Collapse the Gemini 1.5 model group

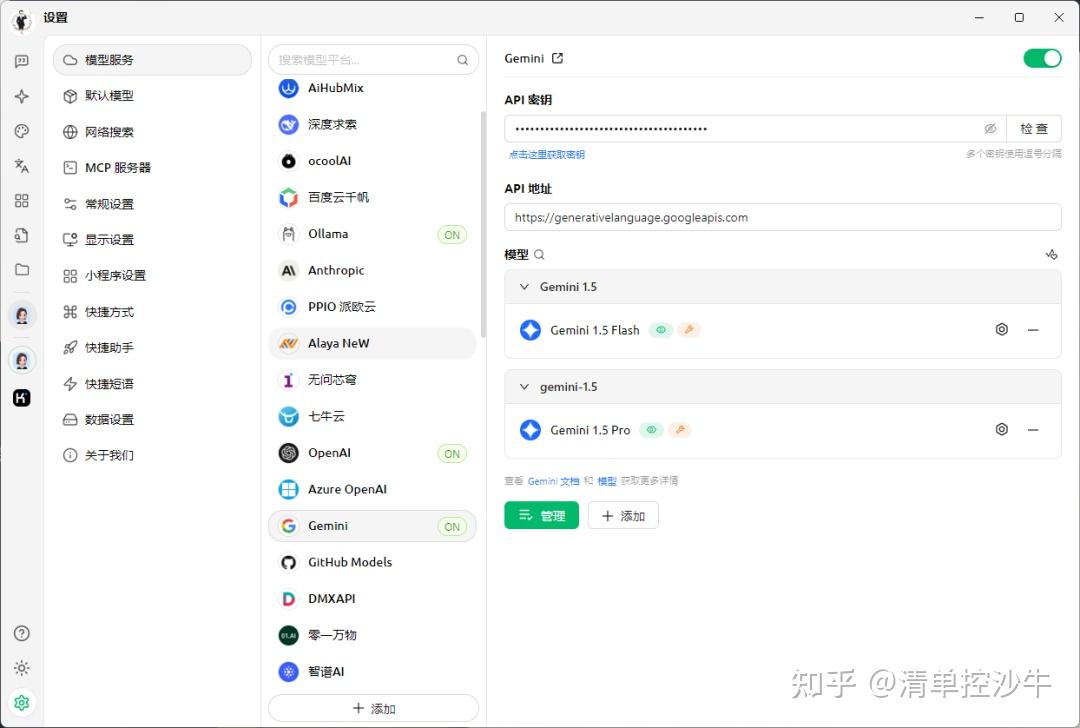[524, 287]
